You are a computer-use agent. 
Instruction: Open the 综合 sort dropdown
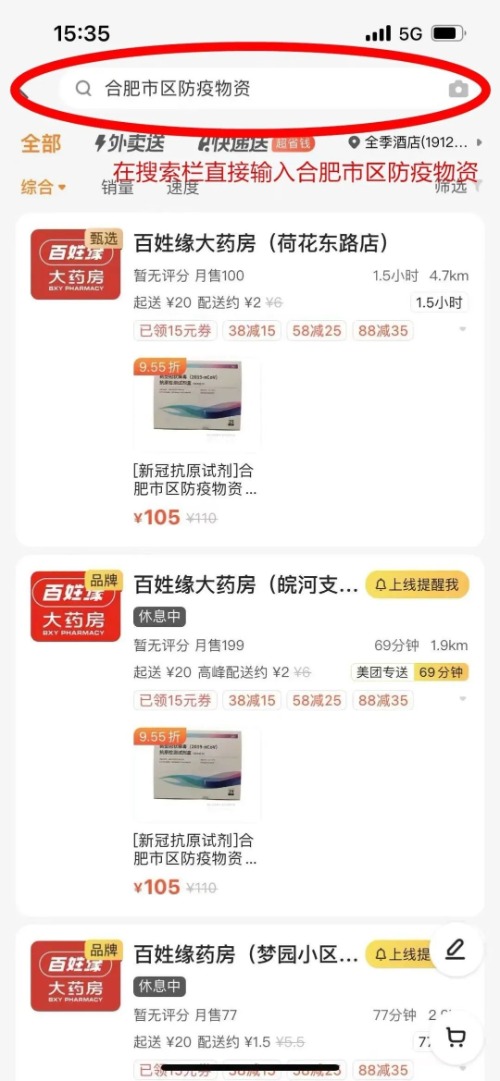coord(43,187)
